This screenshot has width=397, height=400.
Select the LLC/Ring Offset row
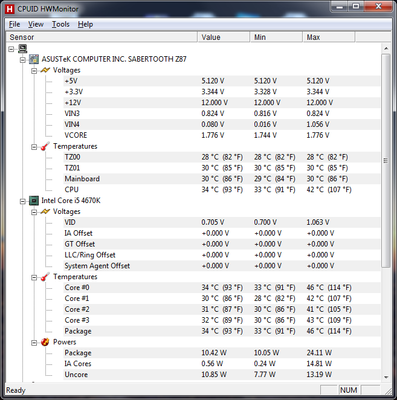point(222,255)
